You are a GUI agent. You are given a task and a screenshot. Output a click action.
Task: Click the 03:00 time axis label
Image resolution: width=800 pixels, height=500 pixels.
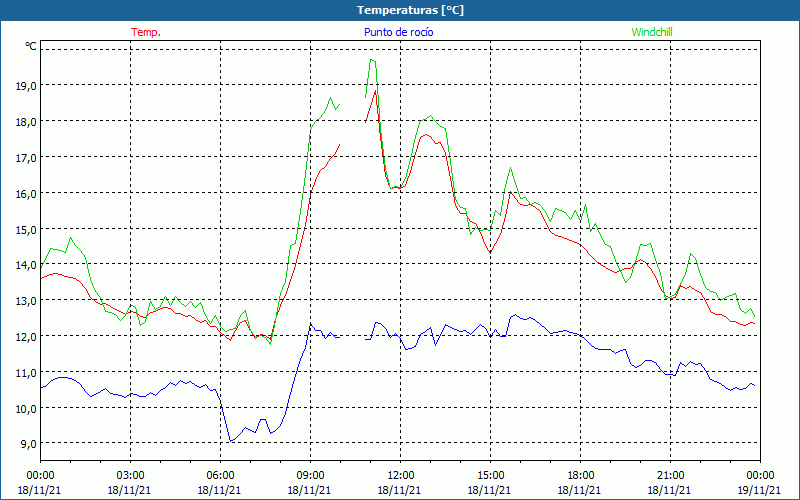(x=131, y=476)
